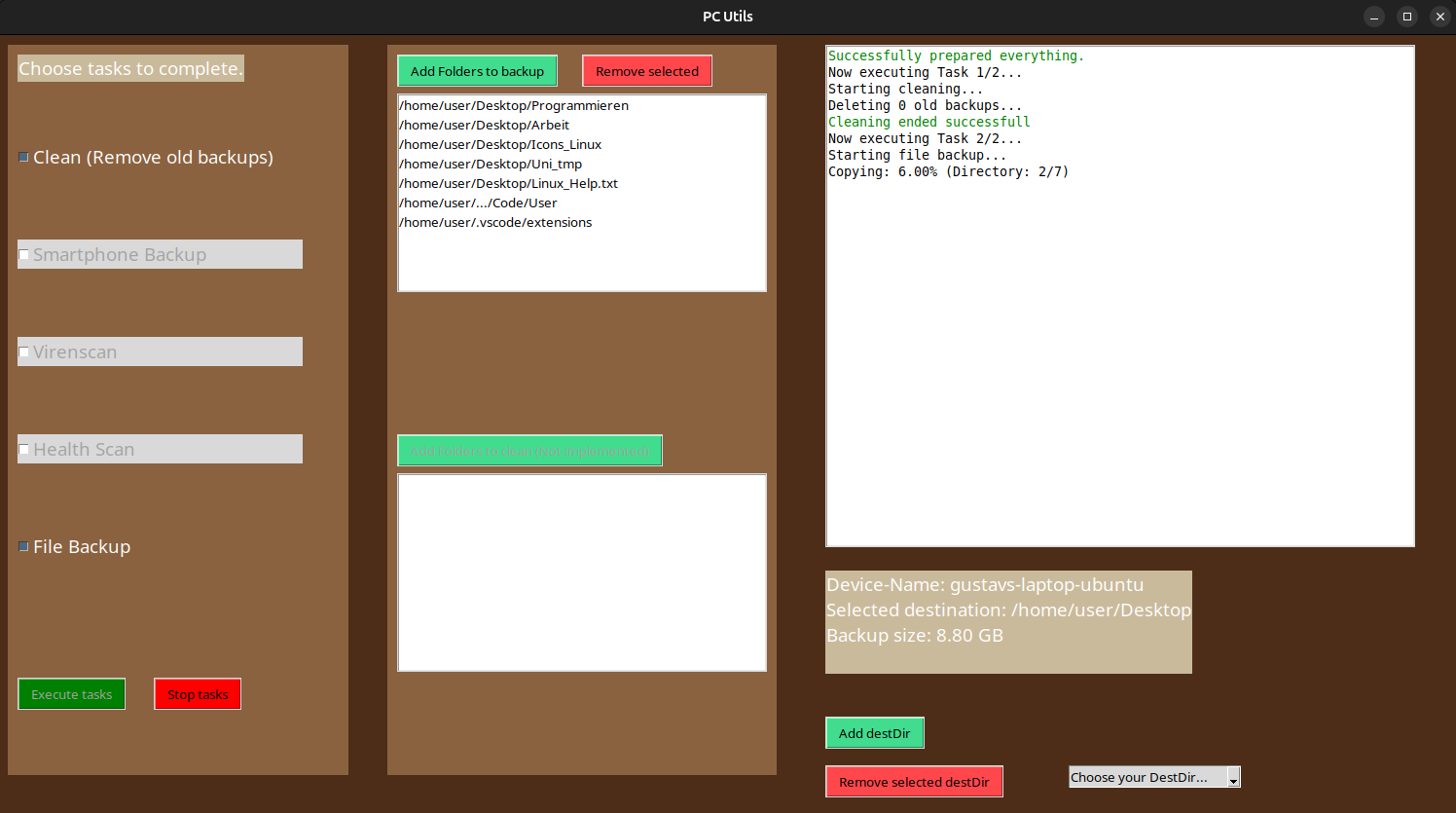Check the Health Scan option
Viewport: 1456px width, 813px height.
tap(24, 450)
